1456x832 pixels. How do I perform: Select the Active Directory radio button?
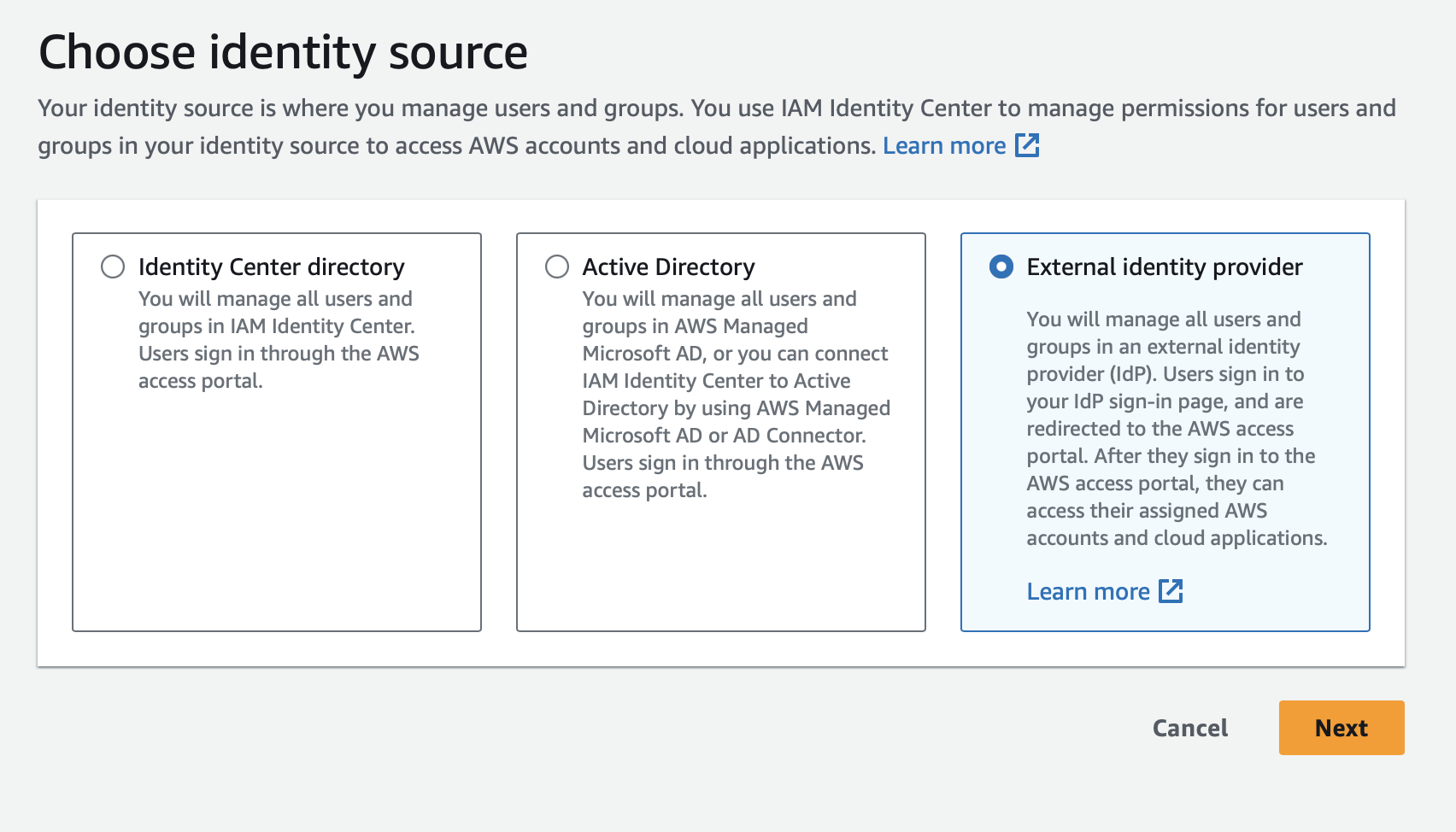(x=556, y=267)
